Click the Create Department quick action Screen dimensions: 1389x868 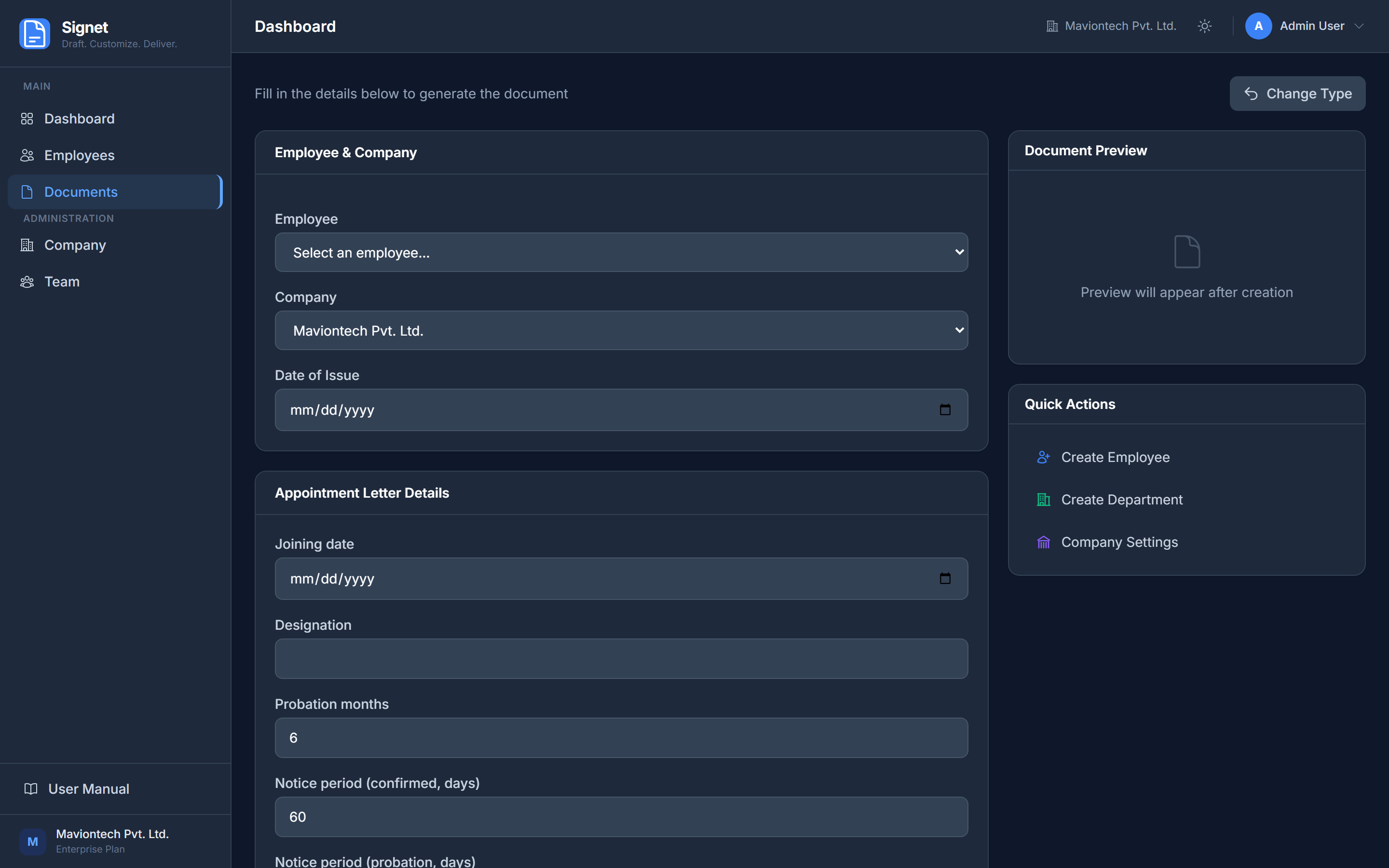[x=1121, y=500]
